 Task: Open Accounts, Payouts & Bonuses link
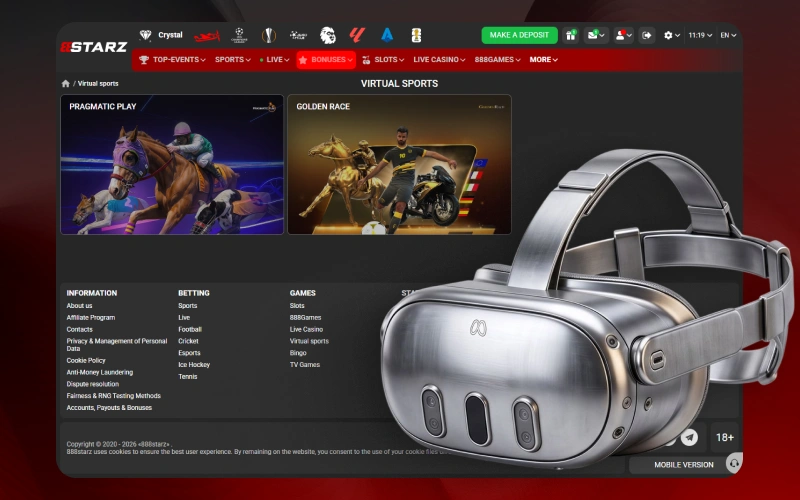109,408
